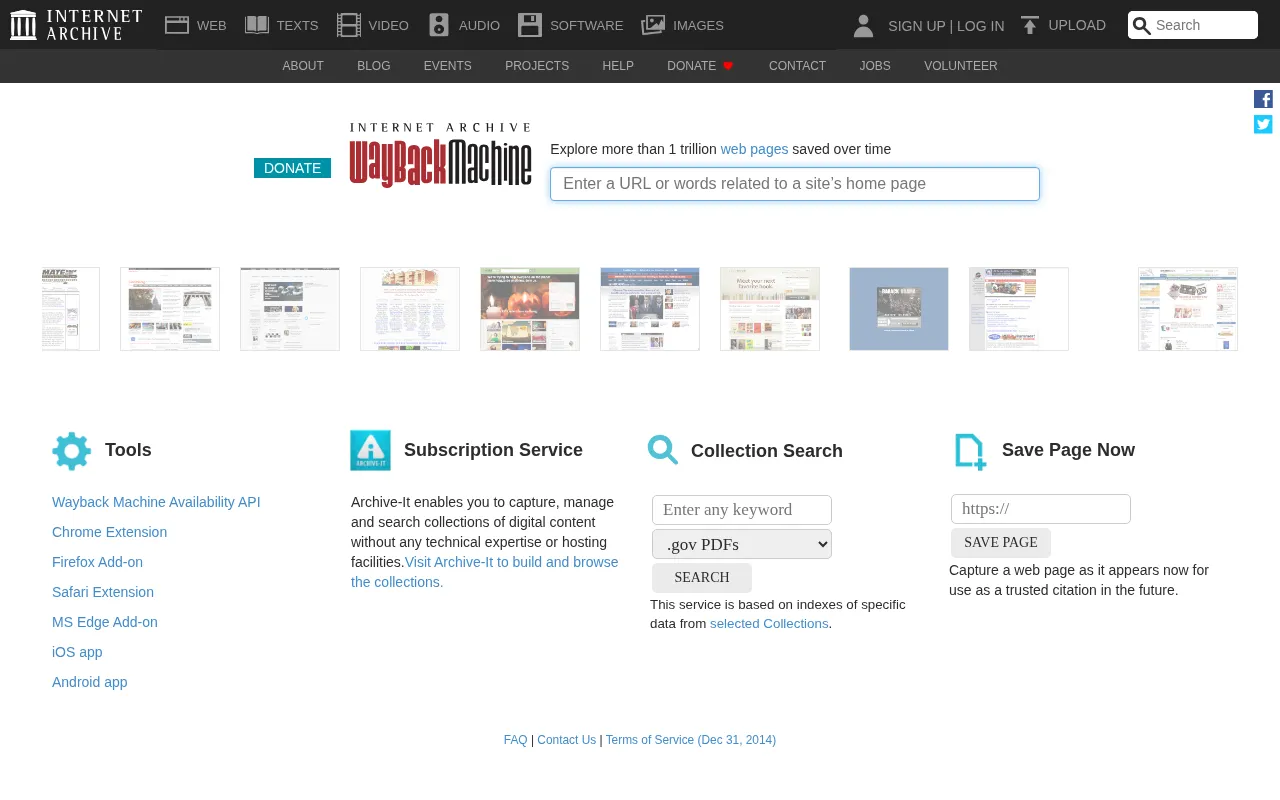This screenshot has height=800, width=1280.
Task: Follow the 'web pages' link
Action: [755, 149]
